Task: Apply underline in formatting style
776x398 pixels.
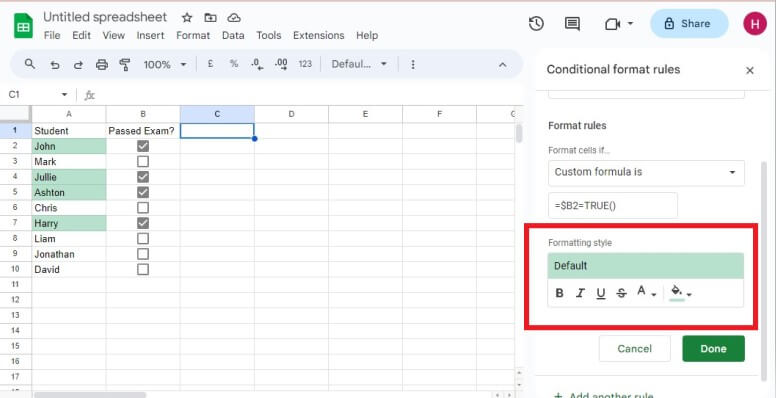Action: 601,293
